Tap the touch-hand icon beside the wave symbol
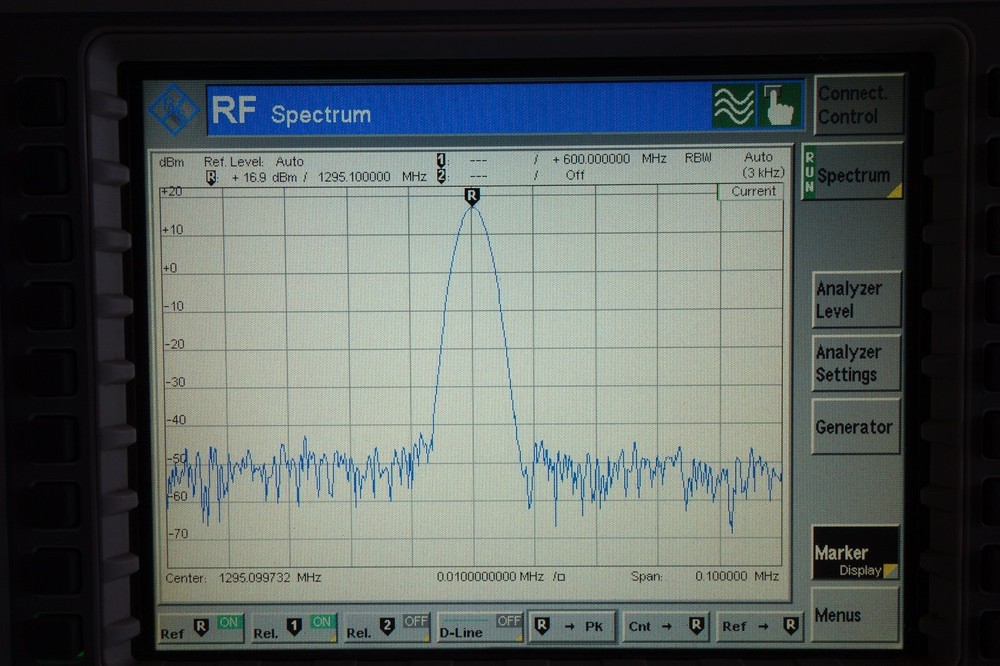Viewport: 1000px width, 666px height. [x=779, y=104]
